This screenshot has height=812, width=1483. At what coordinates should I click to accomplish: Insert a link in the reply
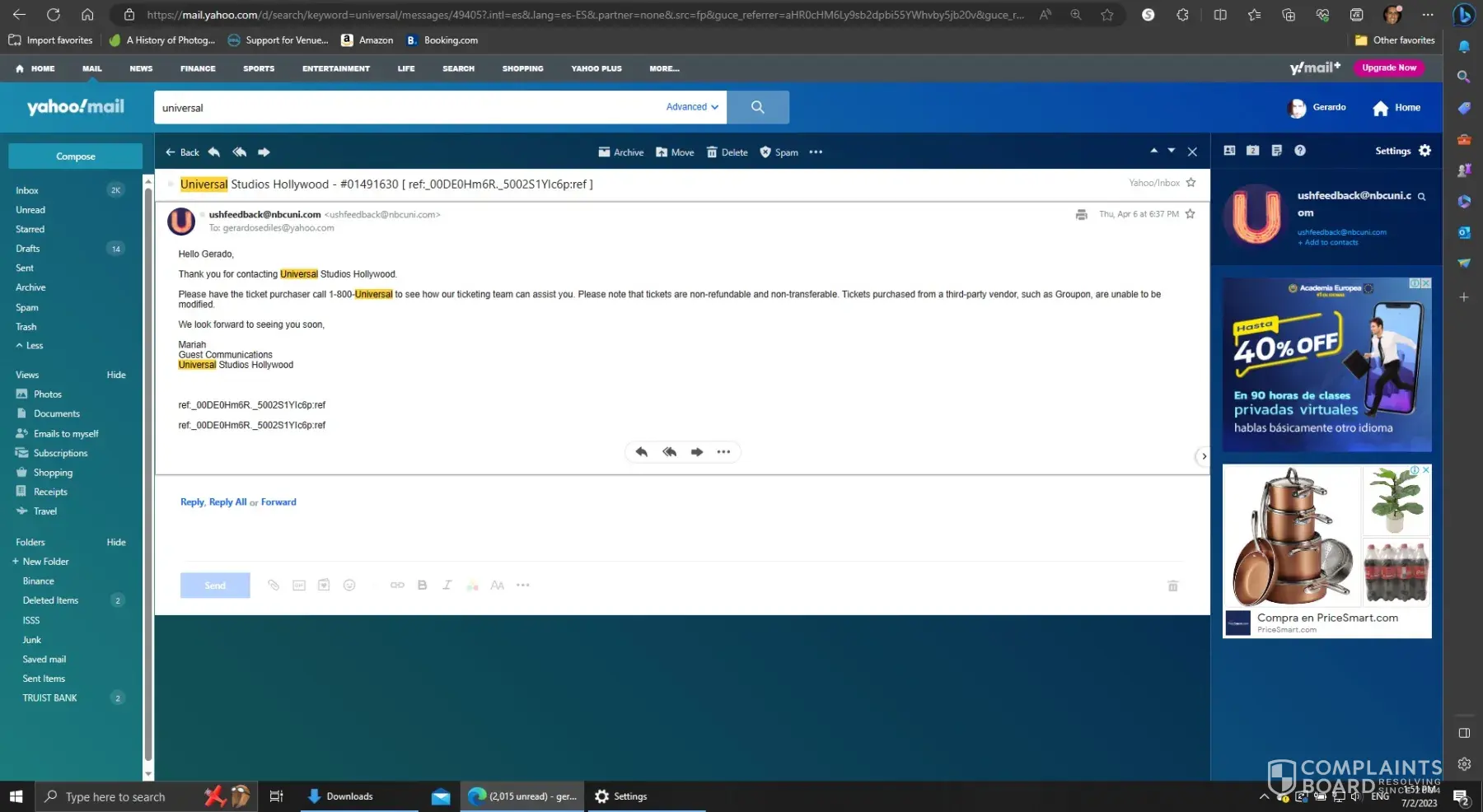tap(397, 586)
